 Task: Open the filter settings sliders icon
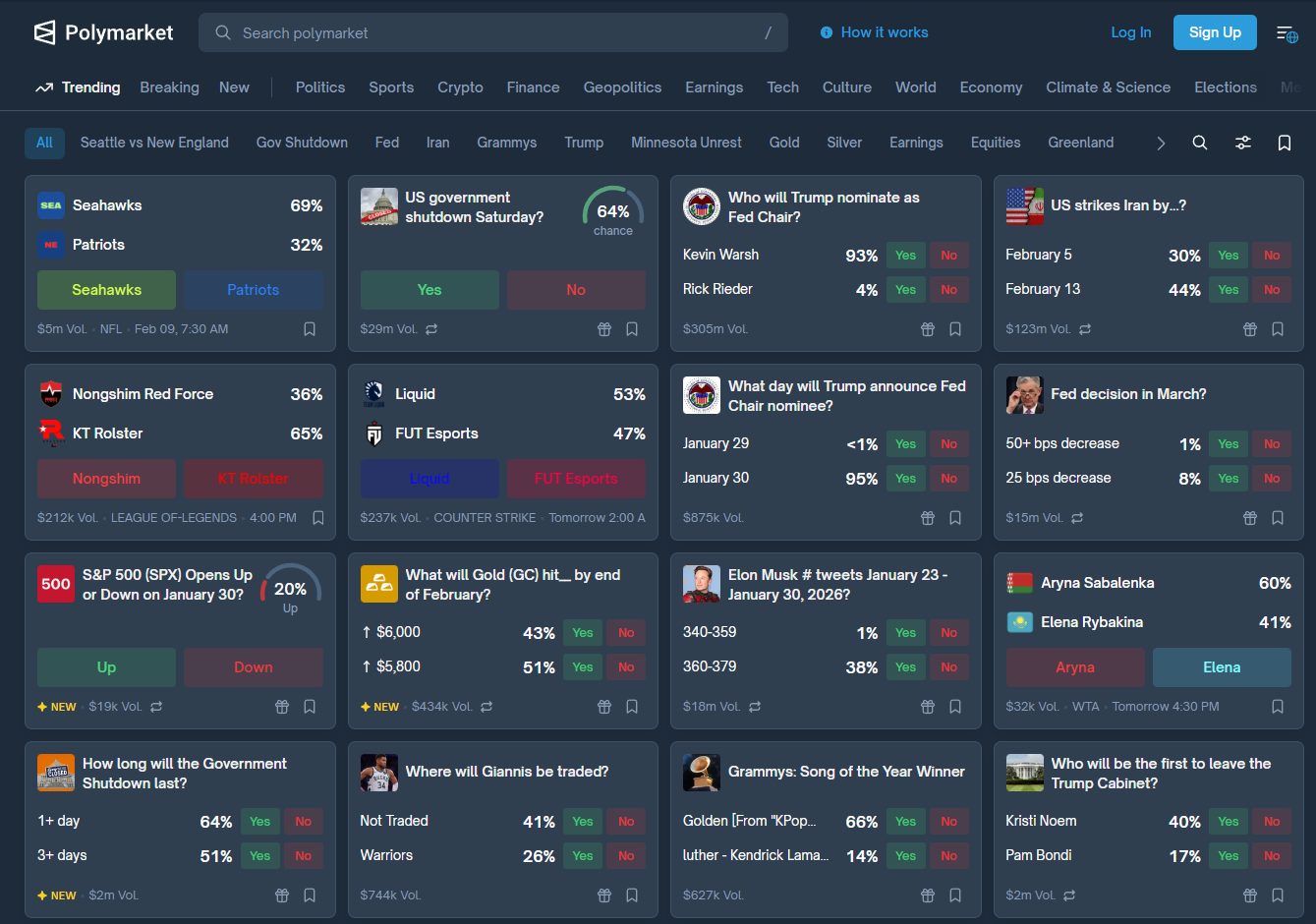(x=1242, y=143)
